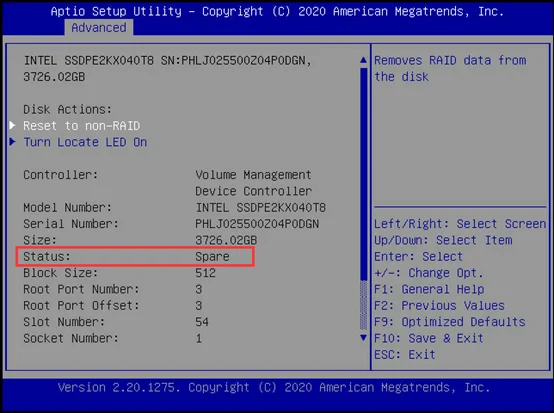
Task: Click the scrollbar down arrow
Action: [x=363, y=337]
